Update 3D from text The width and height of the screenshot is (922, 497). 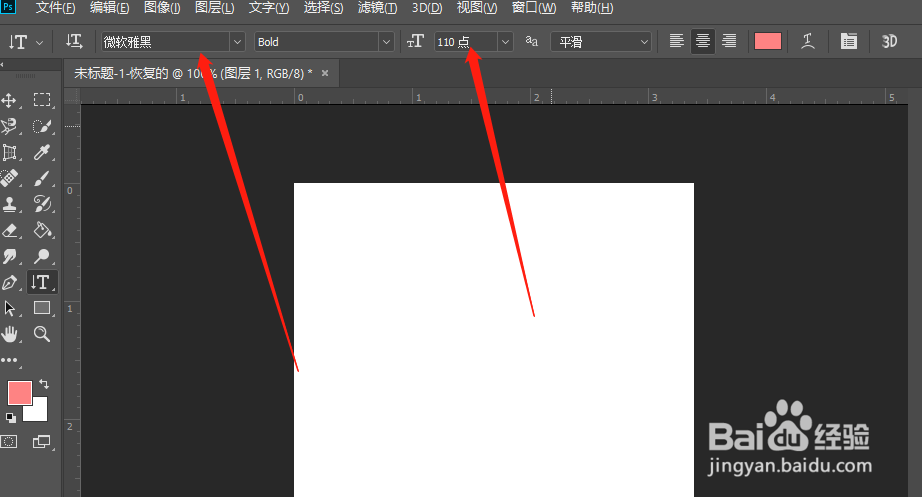[890, 41]
